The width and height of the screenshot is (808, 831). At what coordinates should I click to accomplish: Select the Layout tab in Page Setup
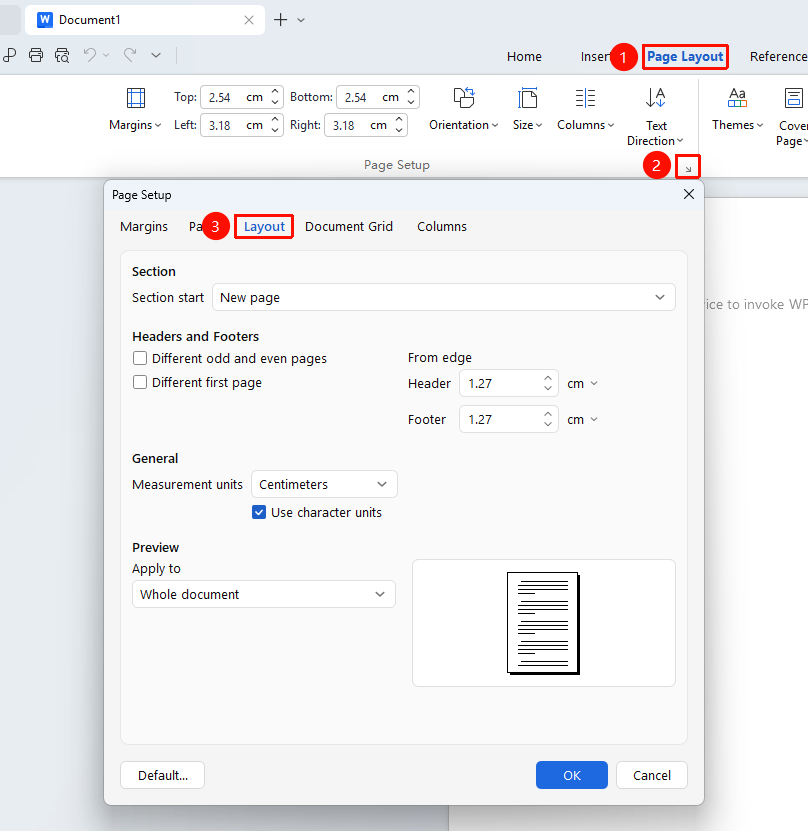264,226
